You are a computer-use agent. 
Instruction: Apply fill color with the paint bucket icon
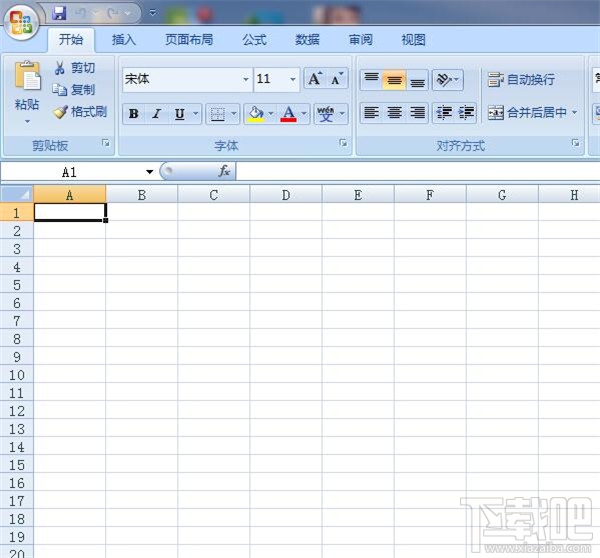pos(256,114)
